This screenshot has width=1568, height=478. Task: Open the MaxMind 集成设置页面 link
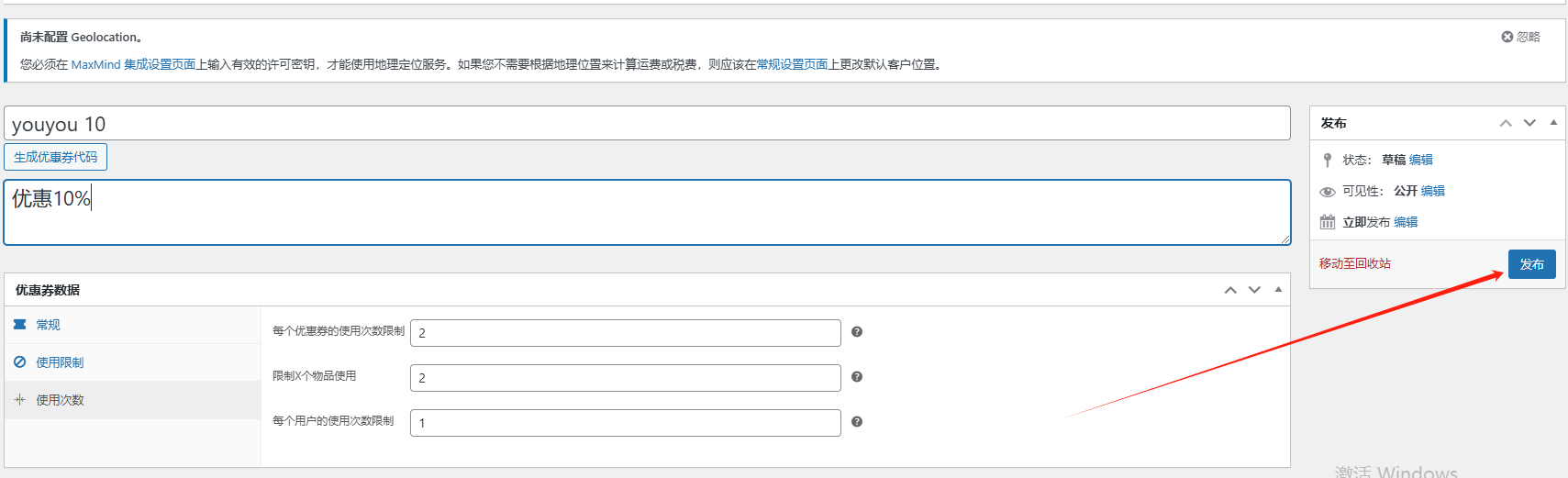[133, 64]
